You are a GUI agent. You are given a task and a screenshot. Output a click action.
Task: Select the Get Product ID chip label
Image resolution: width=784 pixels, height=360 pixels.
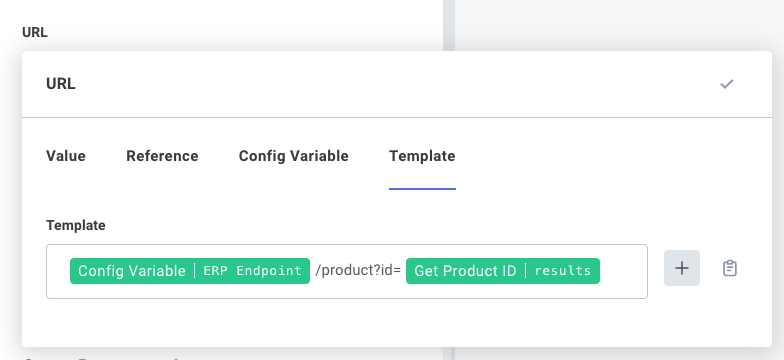tap(465, 270)
